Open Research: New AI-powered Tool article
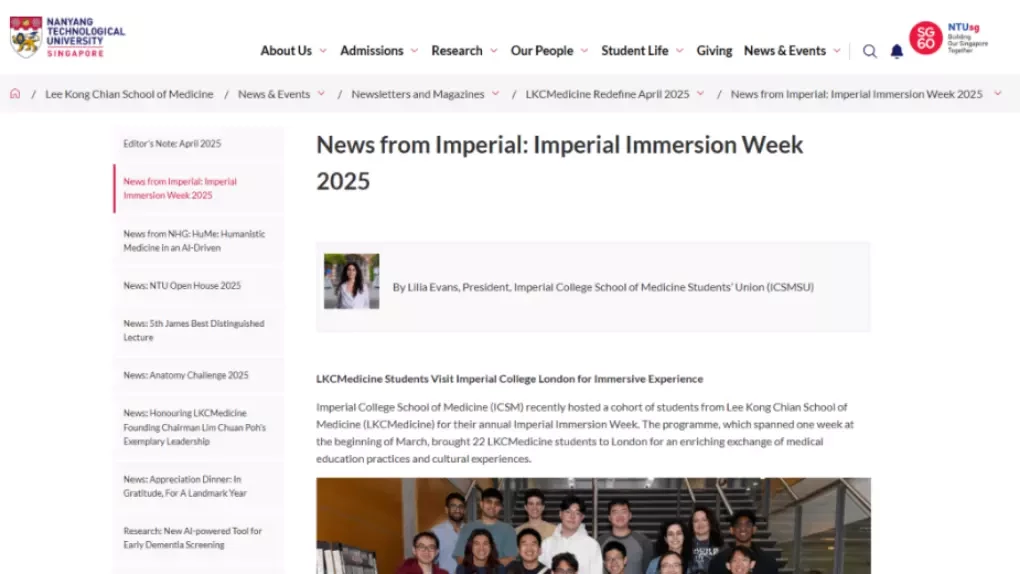The height and width of the screenshot is (574, 1020). pos(198,538)
